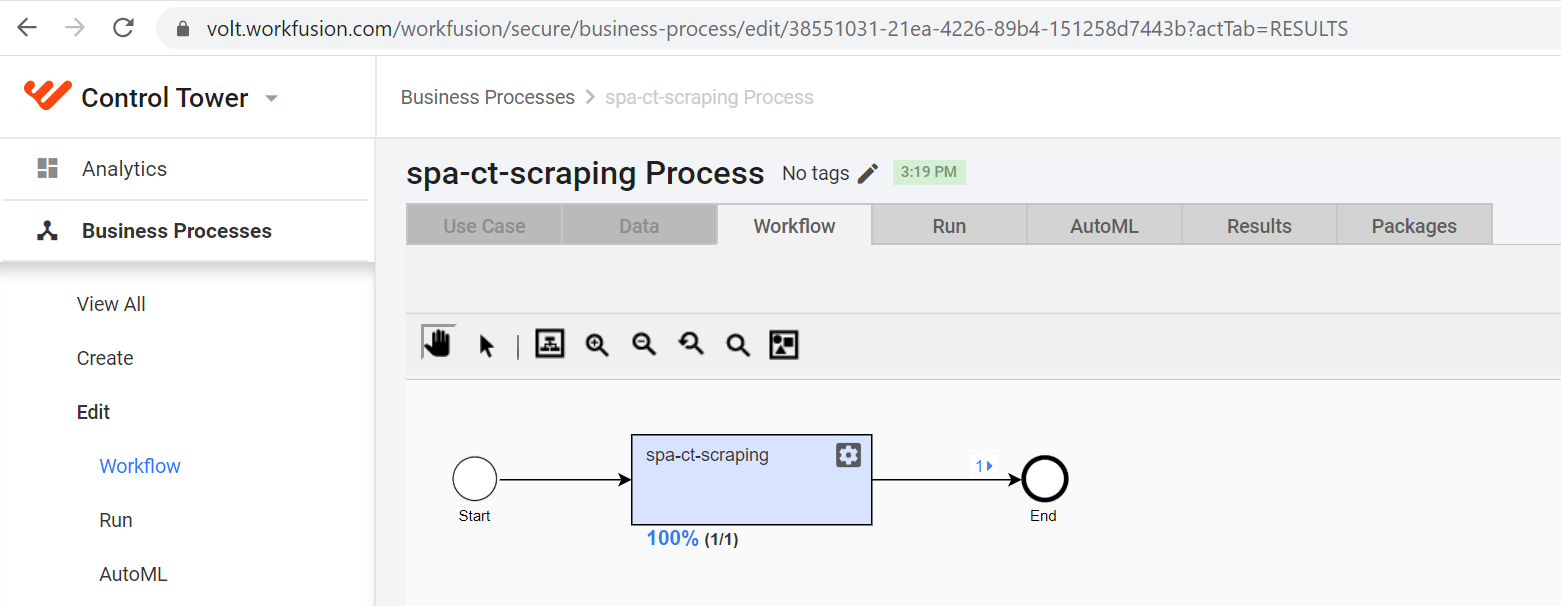The height and width of the screenshot is (606, 1561).
Task: Click the plain magnifier fit icon
Action: click(738, 346)
